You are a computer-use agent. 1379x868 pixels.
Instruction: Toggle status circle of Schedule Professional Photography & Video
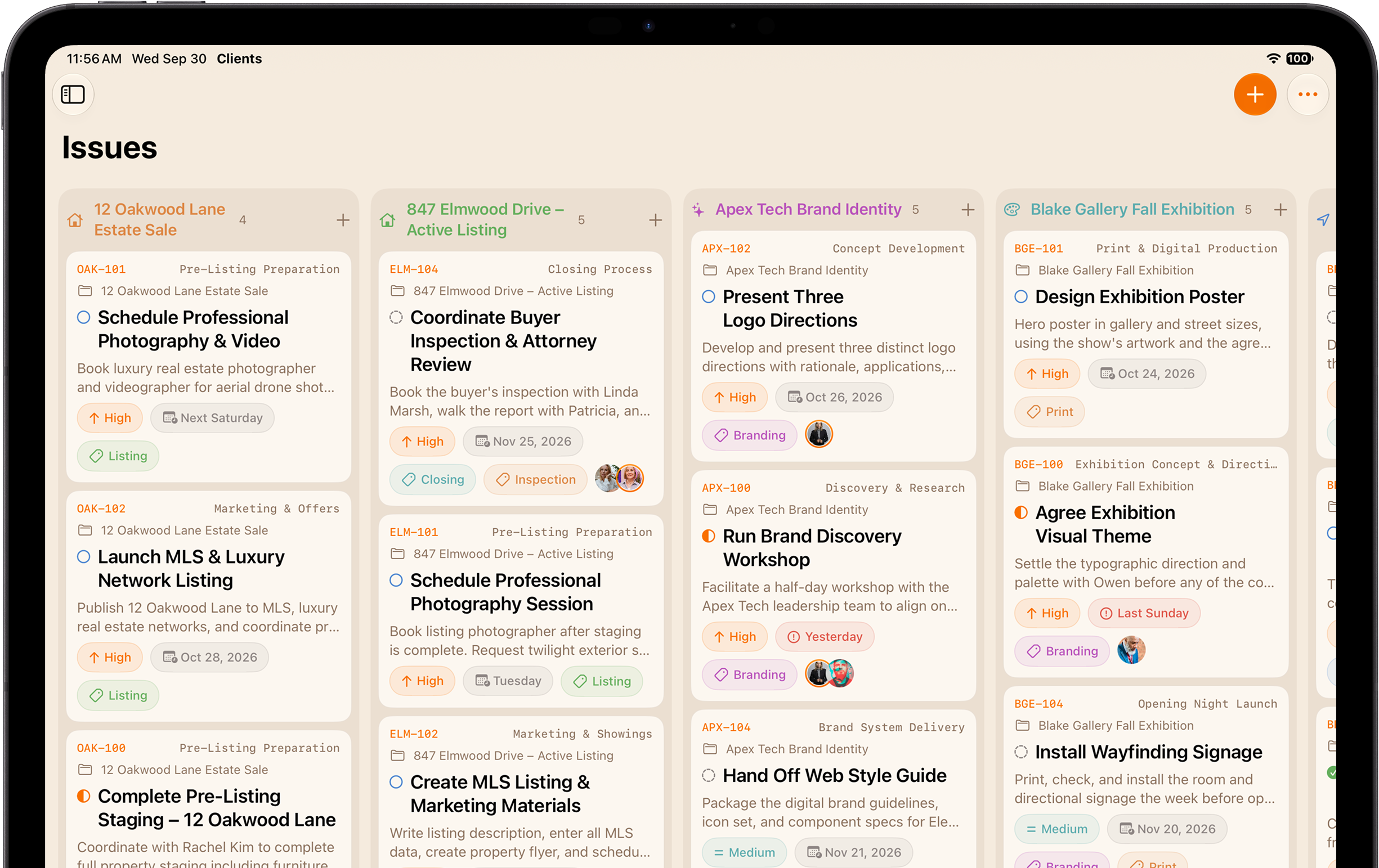coord(84,317)
